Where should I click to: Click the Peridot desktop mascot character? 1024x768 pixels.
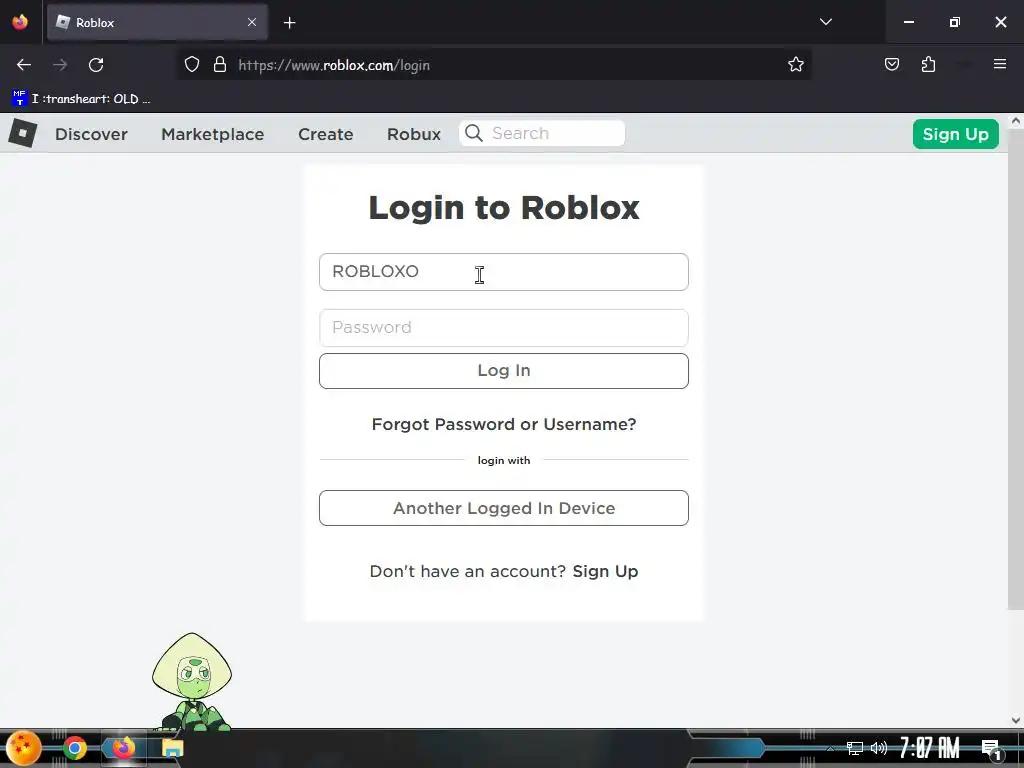192,681
